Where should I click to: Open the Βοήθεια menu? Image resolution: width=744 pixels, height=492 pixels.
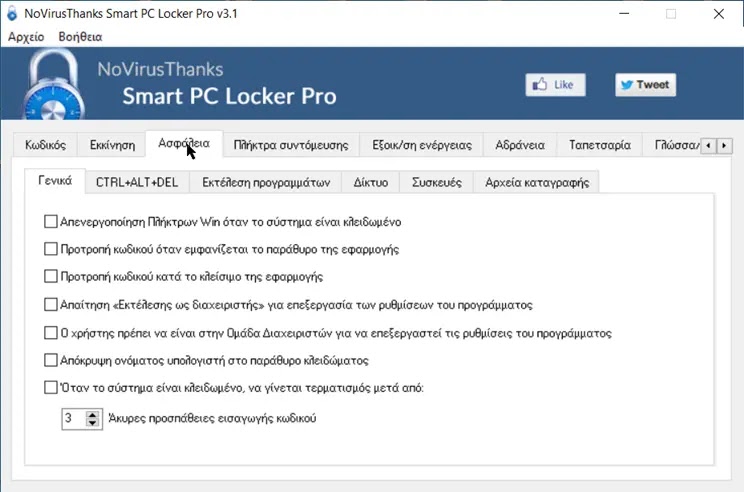tap(80, 37)
